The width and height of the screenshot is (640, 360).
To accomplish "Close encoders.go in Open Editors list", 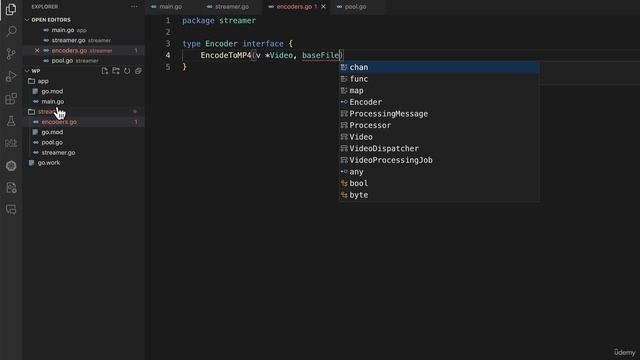I will pos(37,51).
